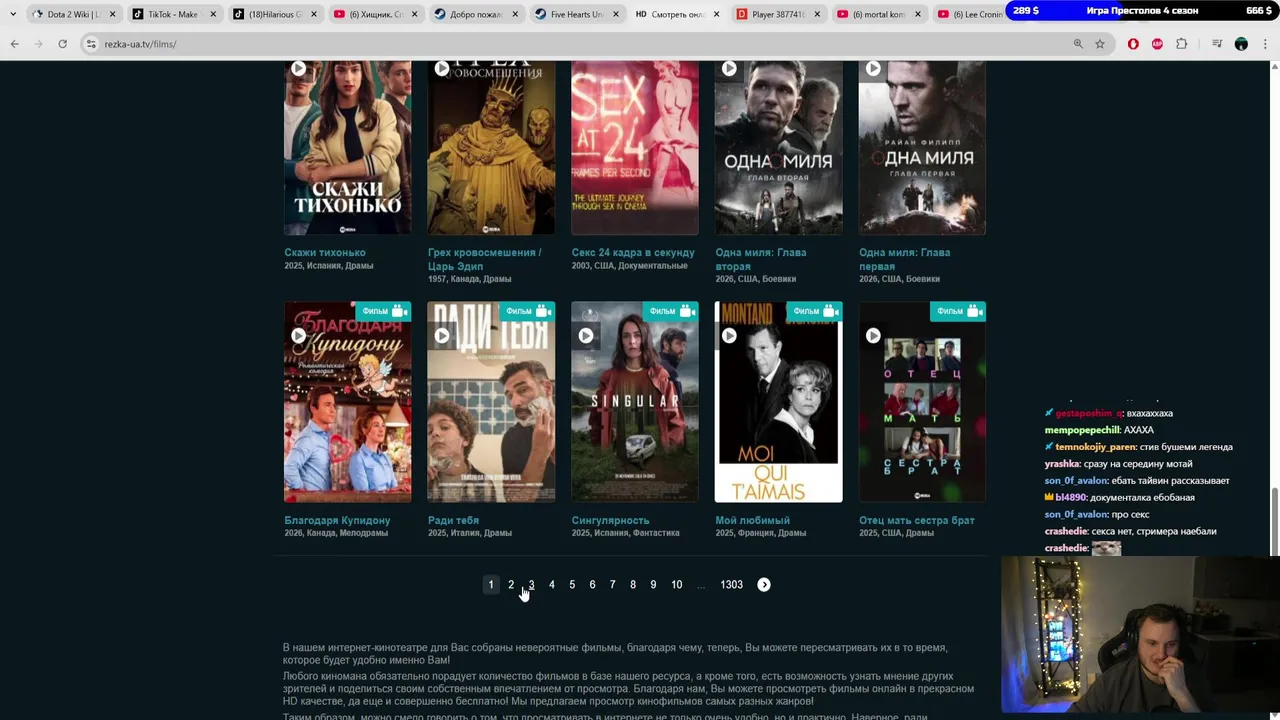
Task: Click the Фильм camera badge on Ради тебя
Action: click(527, 311)
